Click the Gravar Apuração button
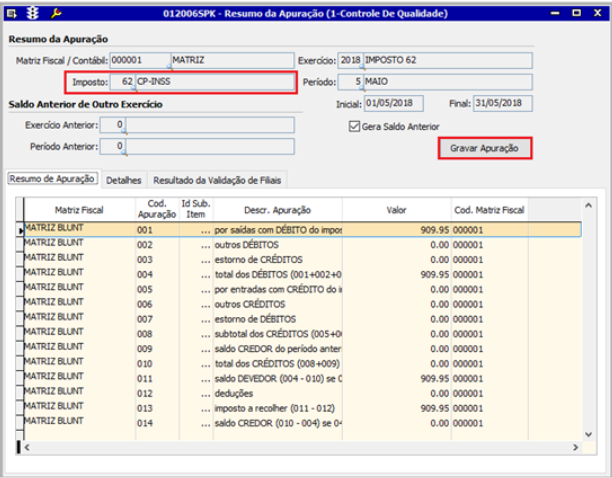This screenshot has width=612, height=478. pos(485,148)
